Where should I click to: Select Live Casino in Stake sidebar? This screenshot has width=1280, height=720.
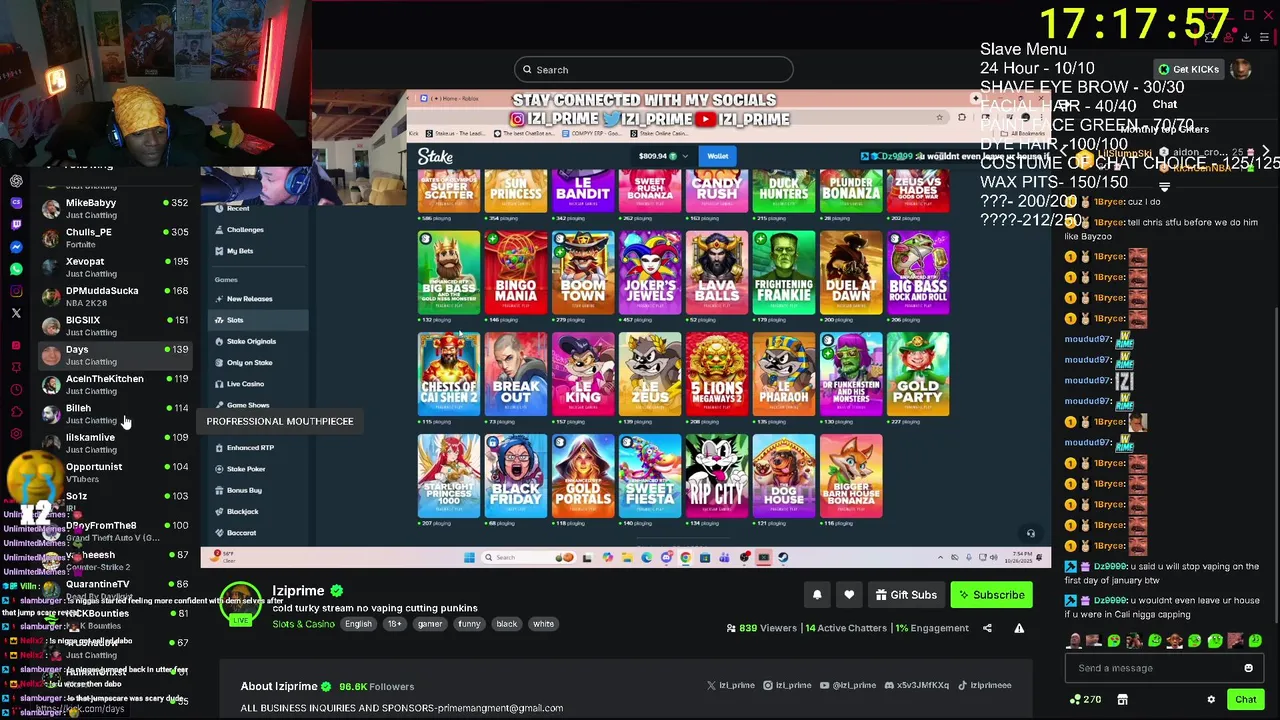(x=245, y=384)
